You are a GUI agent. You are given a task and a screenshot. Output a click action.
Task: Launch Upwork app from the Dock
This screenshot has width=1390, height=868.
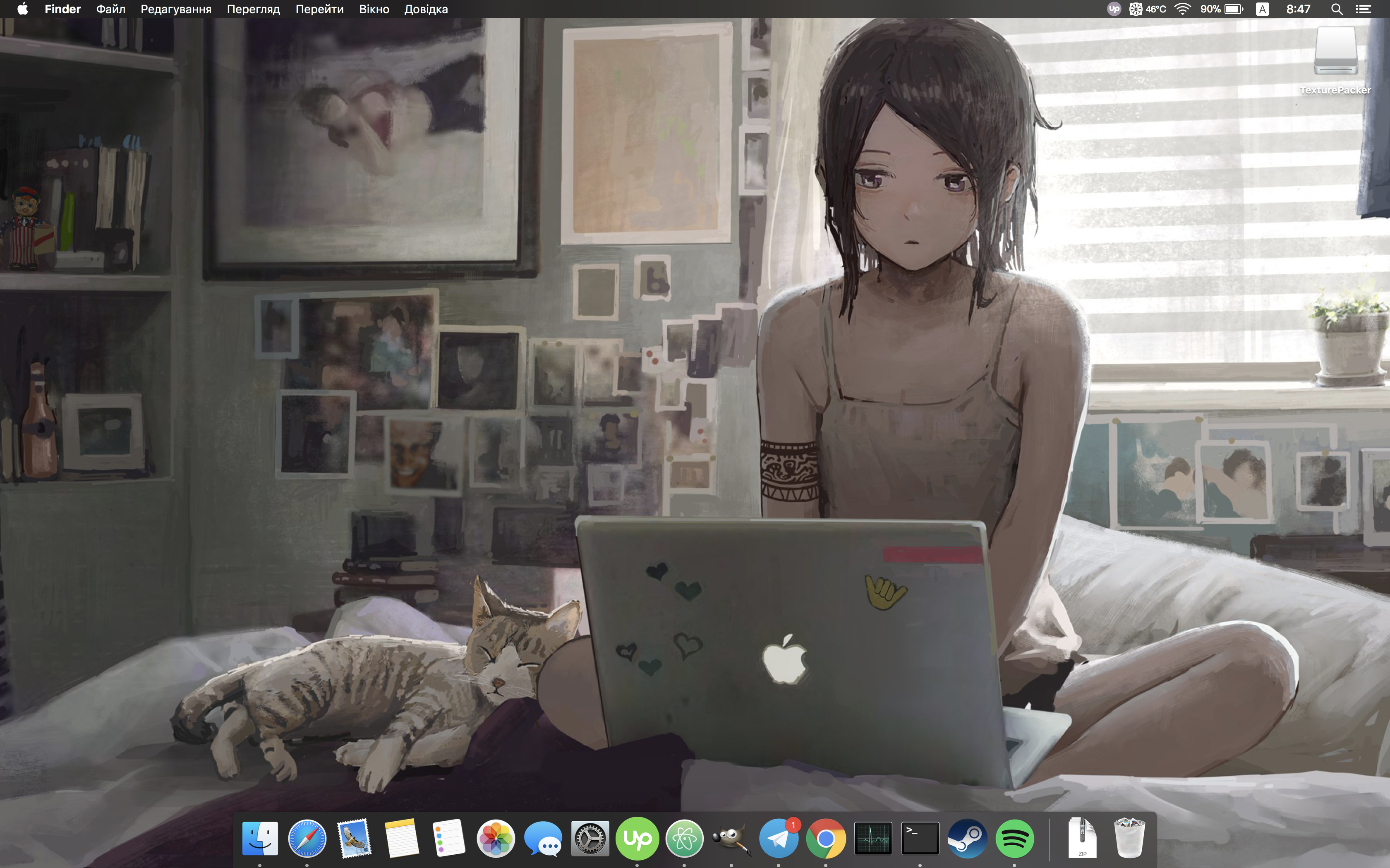(637, 838)
